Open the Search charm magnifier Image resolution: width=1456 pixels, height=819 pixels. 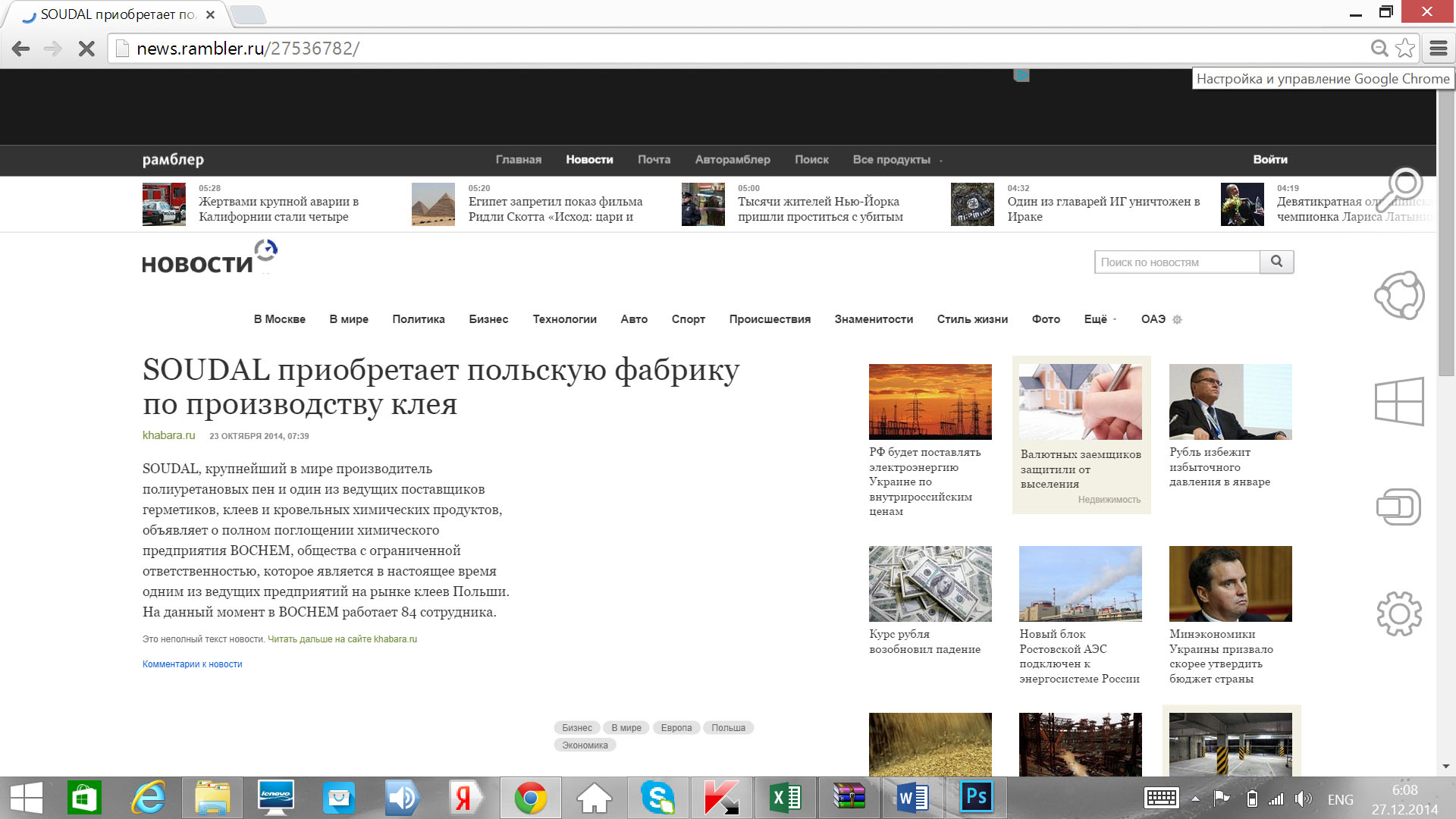[1399, 190]
